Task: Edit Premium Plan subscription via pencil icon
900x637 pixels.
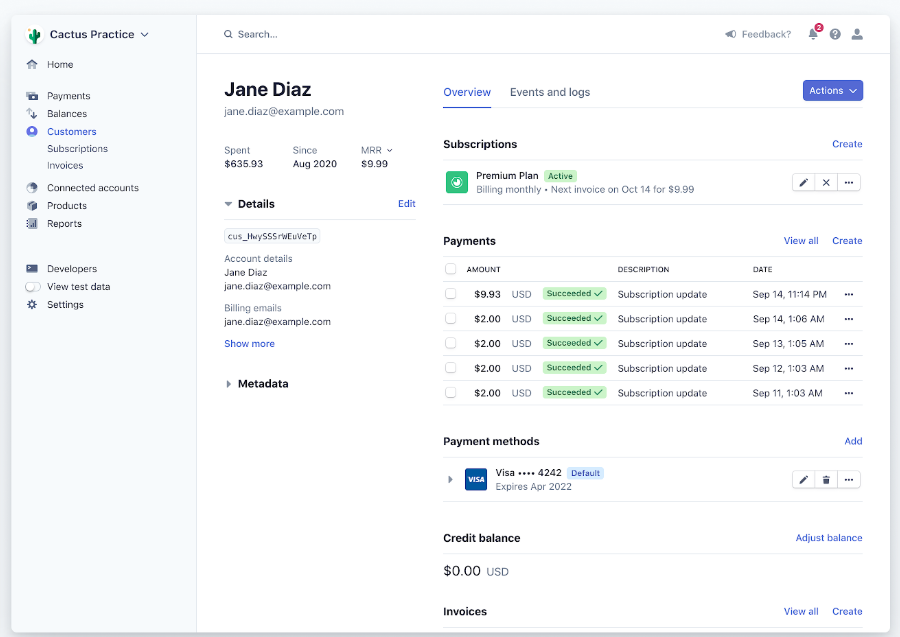Action: (803, 182)
